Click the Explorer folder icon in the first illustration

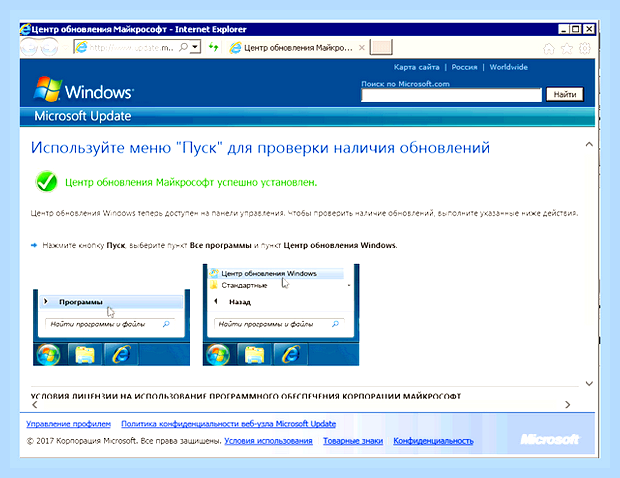(x=85, y=354)
